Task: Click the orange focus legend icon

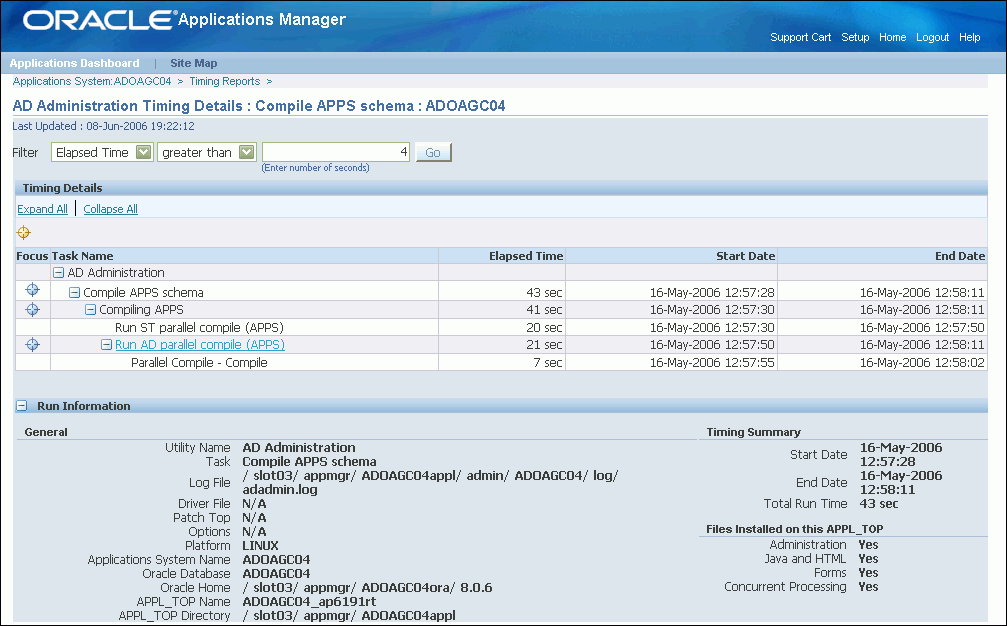Action: 24,232
